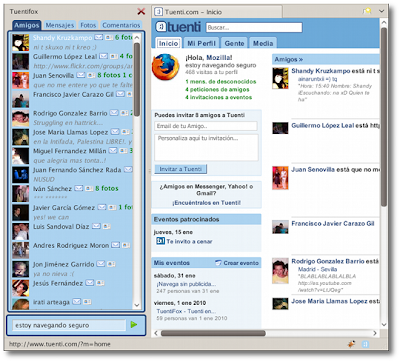This screenshot has width=400, height=362.
Task: Click the Te invito a cenar event icon
Action: [160, 241]
